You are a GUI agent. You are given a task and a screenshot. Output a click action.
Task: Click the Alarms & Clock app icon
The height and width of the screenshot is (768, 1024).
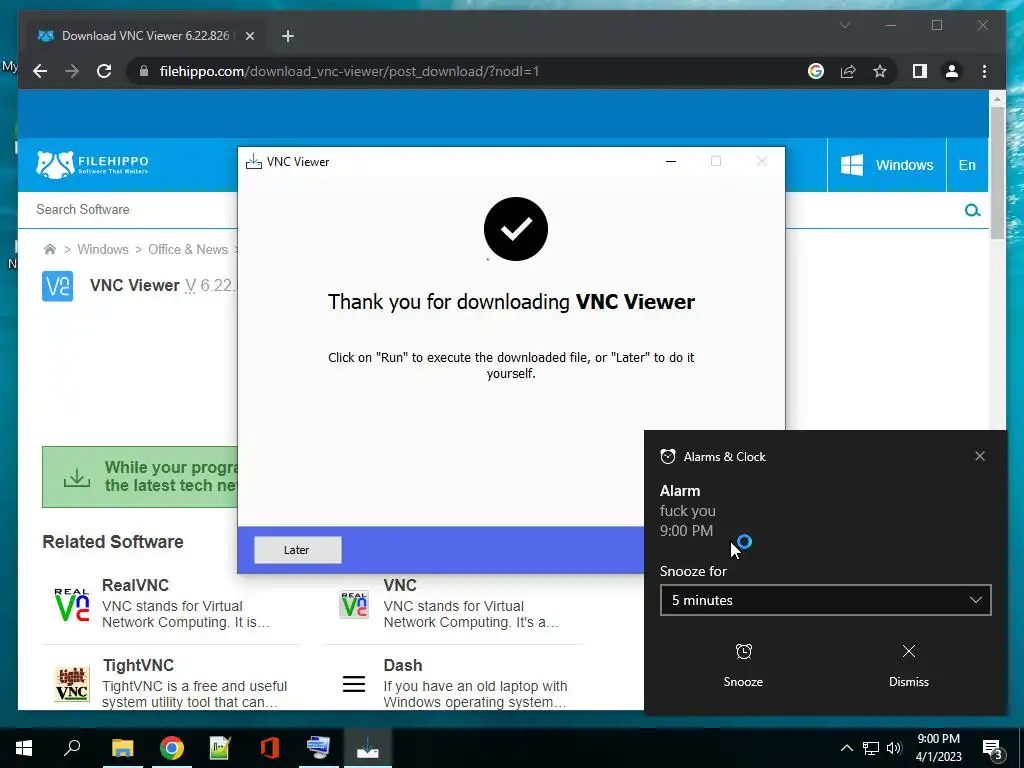pos(667,456)
